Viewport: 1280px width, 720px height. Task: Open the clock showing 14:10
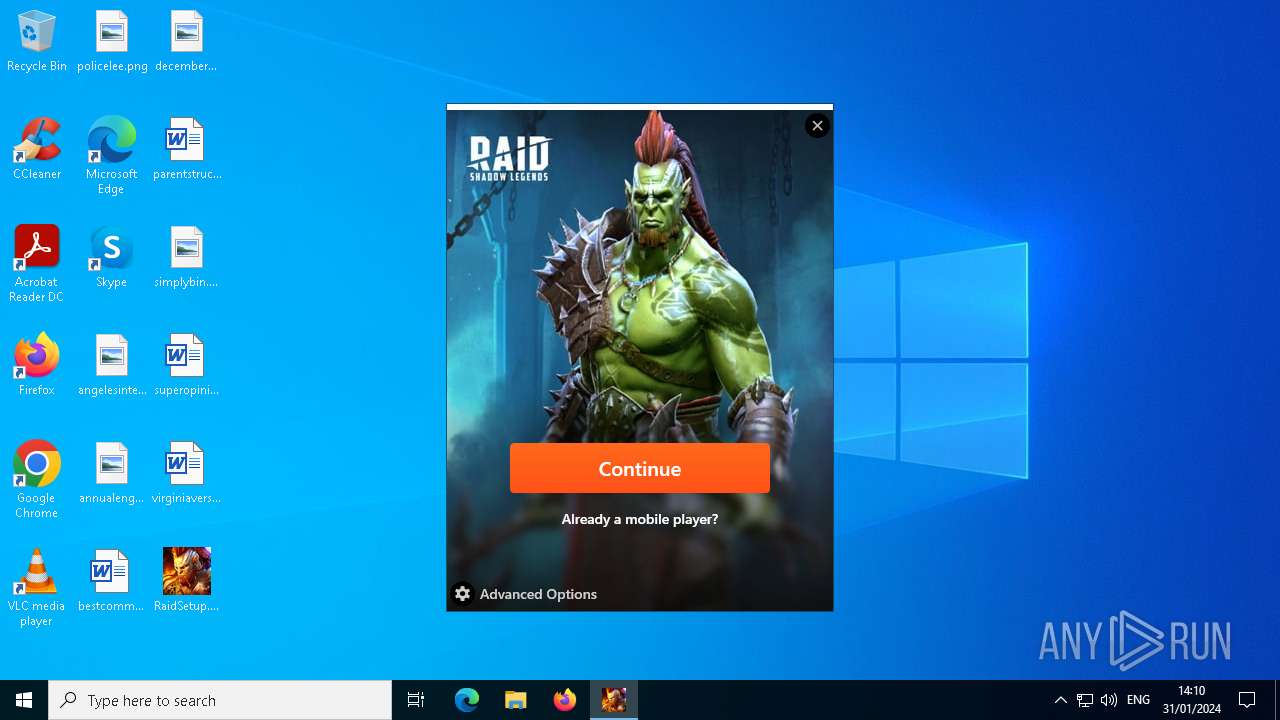1192,700
